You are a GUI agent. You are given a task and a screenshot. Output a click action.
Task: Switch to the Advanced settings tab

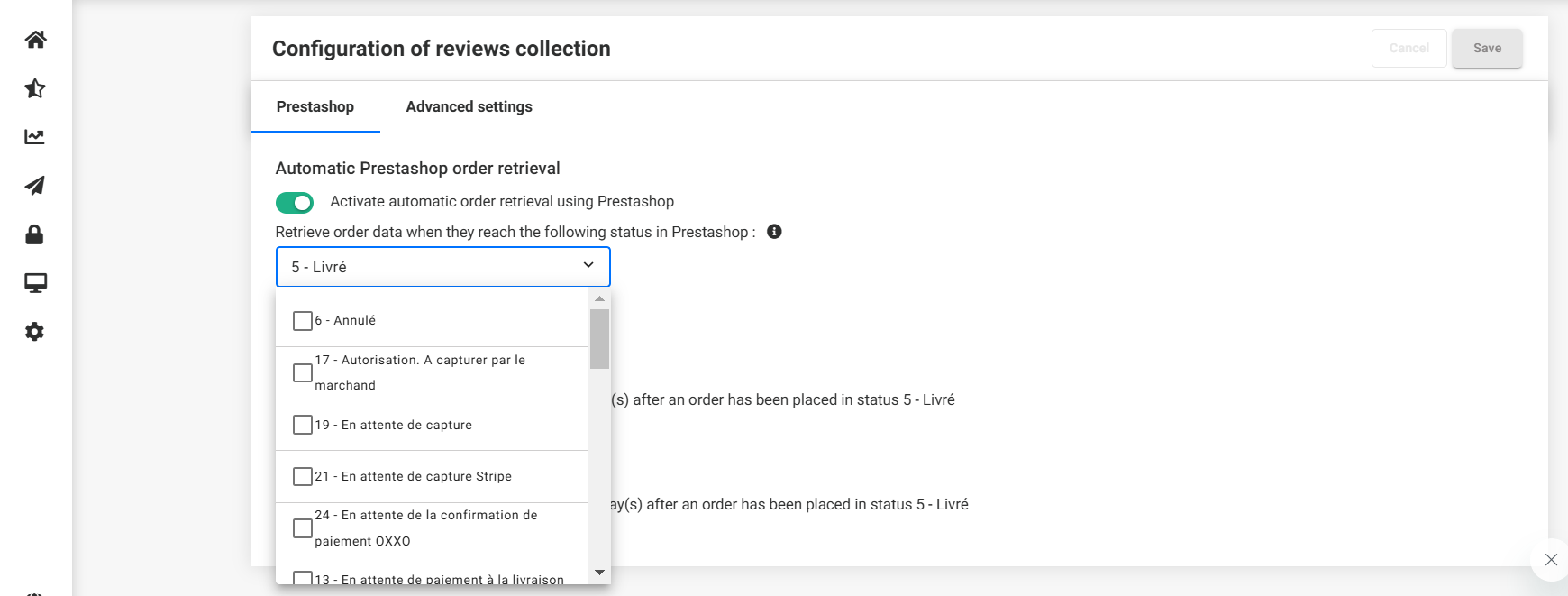(x=469, y=107)
